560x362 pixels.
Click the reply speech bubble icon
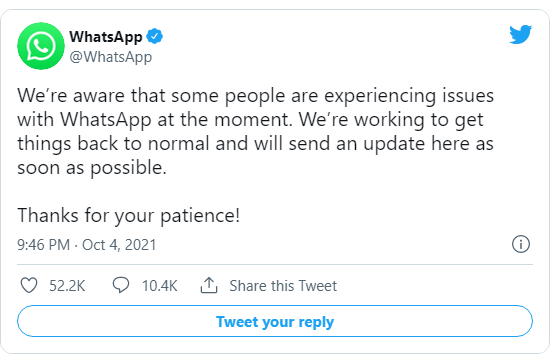[121, 286]
